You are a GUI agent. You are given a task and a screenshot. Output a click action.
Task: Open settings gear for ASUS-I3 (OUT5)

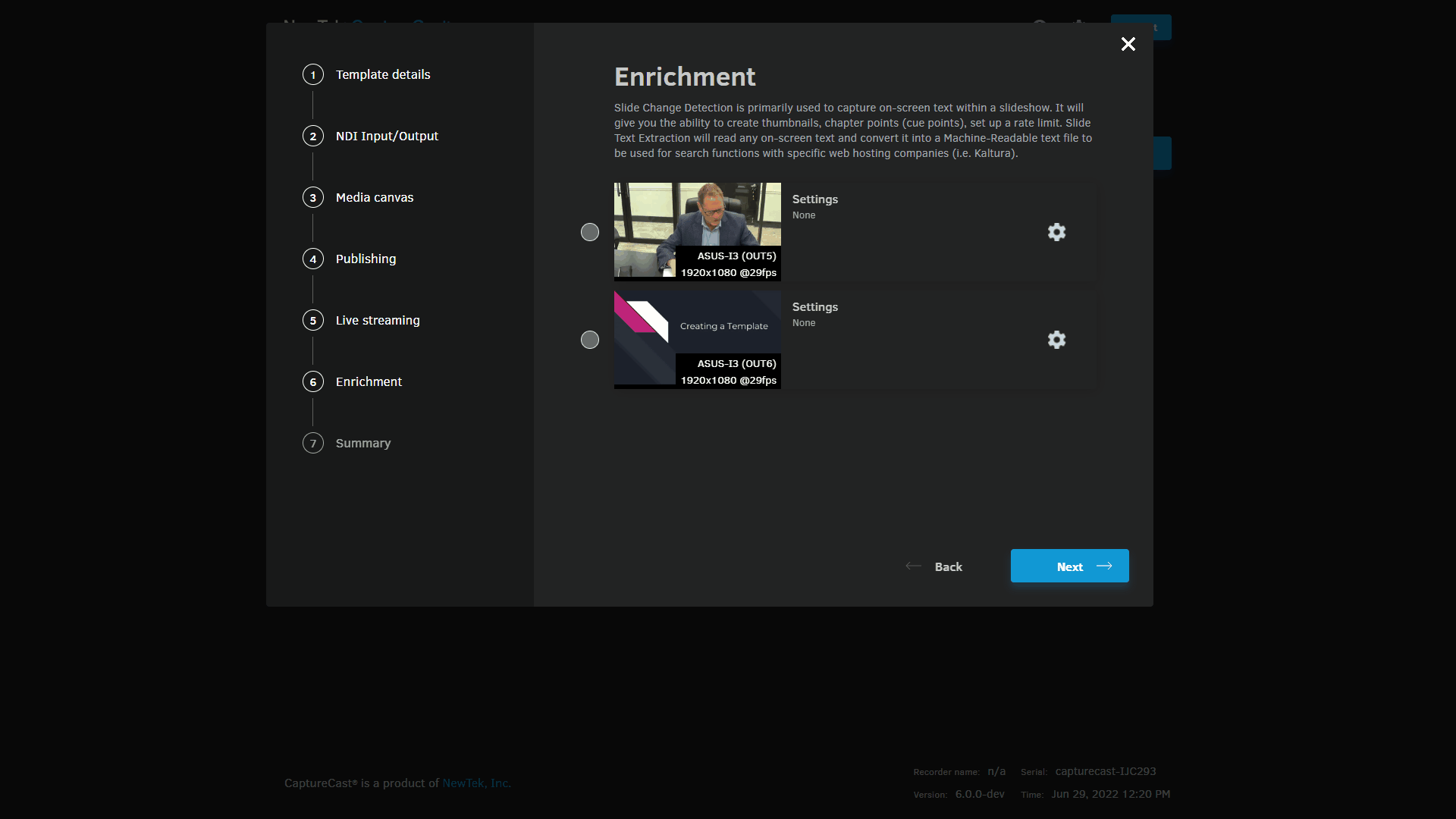(1056, 232)
